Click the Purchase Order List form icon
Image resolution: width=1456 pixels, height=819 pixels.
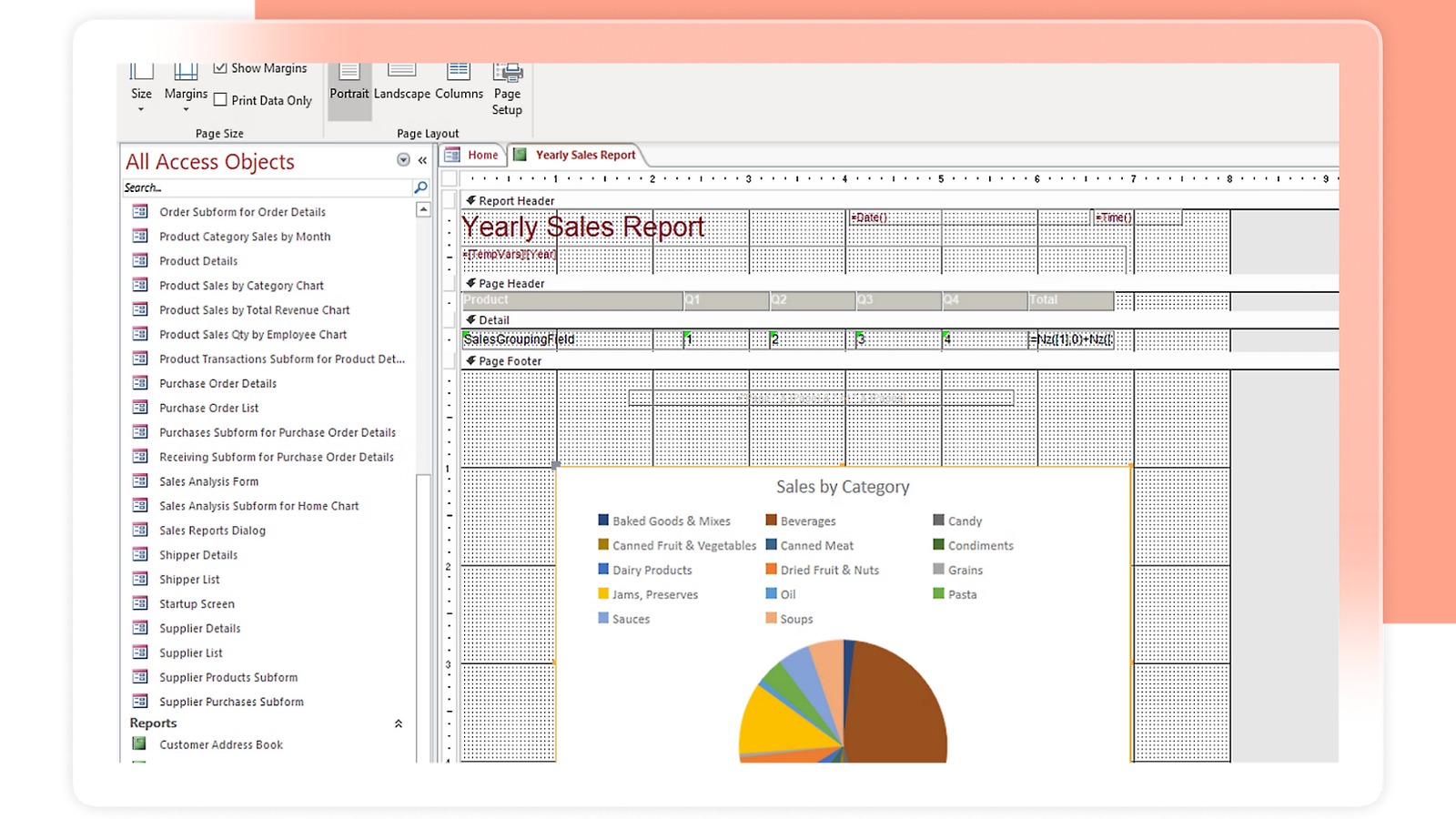(x=140, y=409)
